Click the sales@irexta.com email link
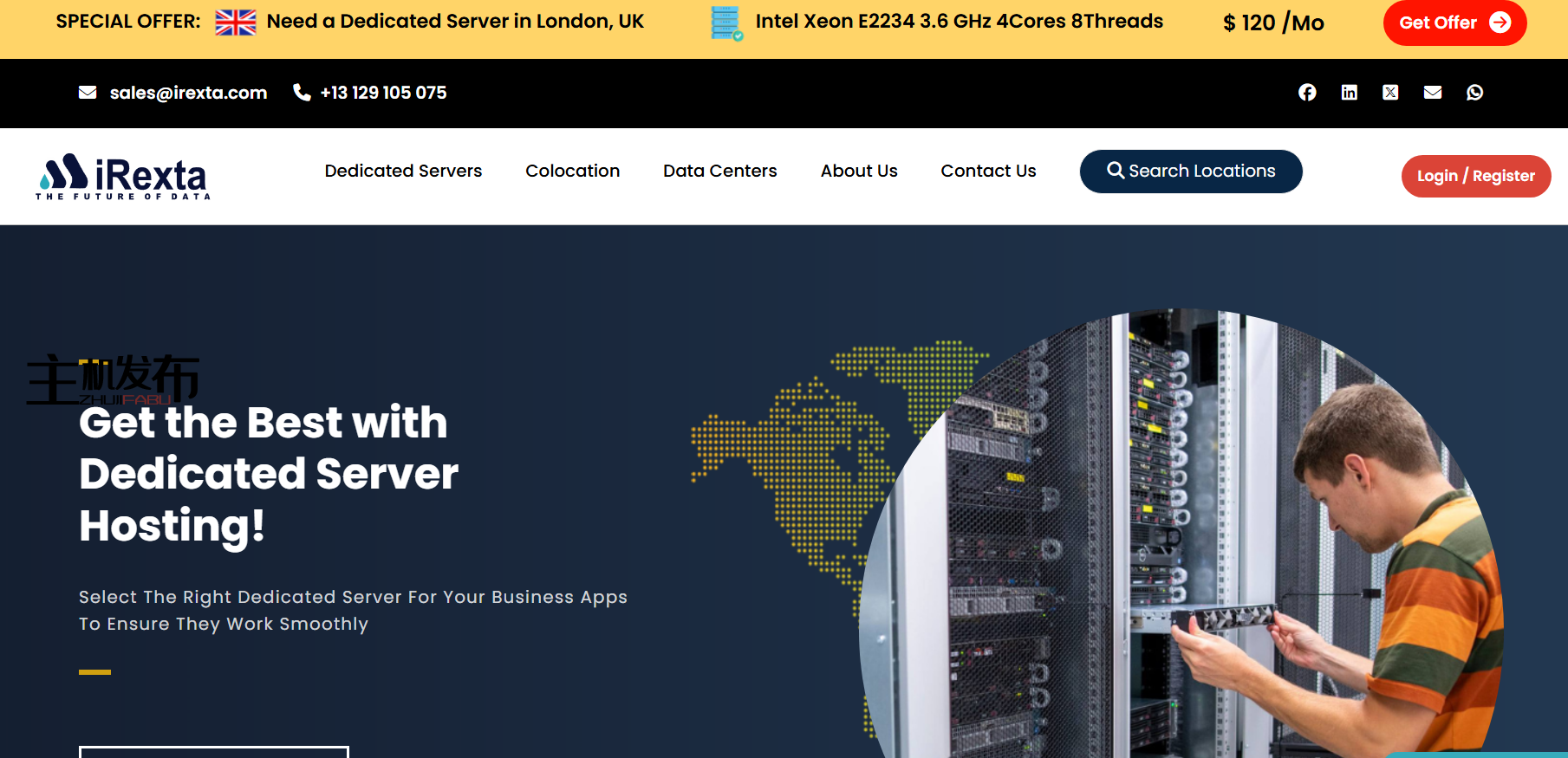Image resolution: width=1568 pixels, height=758 pixels. pyautogui.click(x=188, y=93)
